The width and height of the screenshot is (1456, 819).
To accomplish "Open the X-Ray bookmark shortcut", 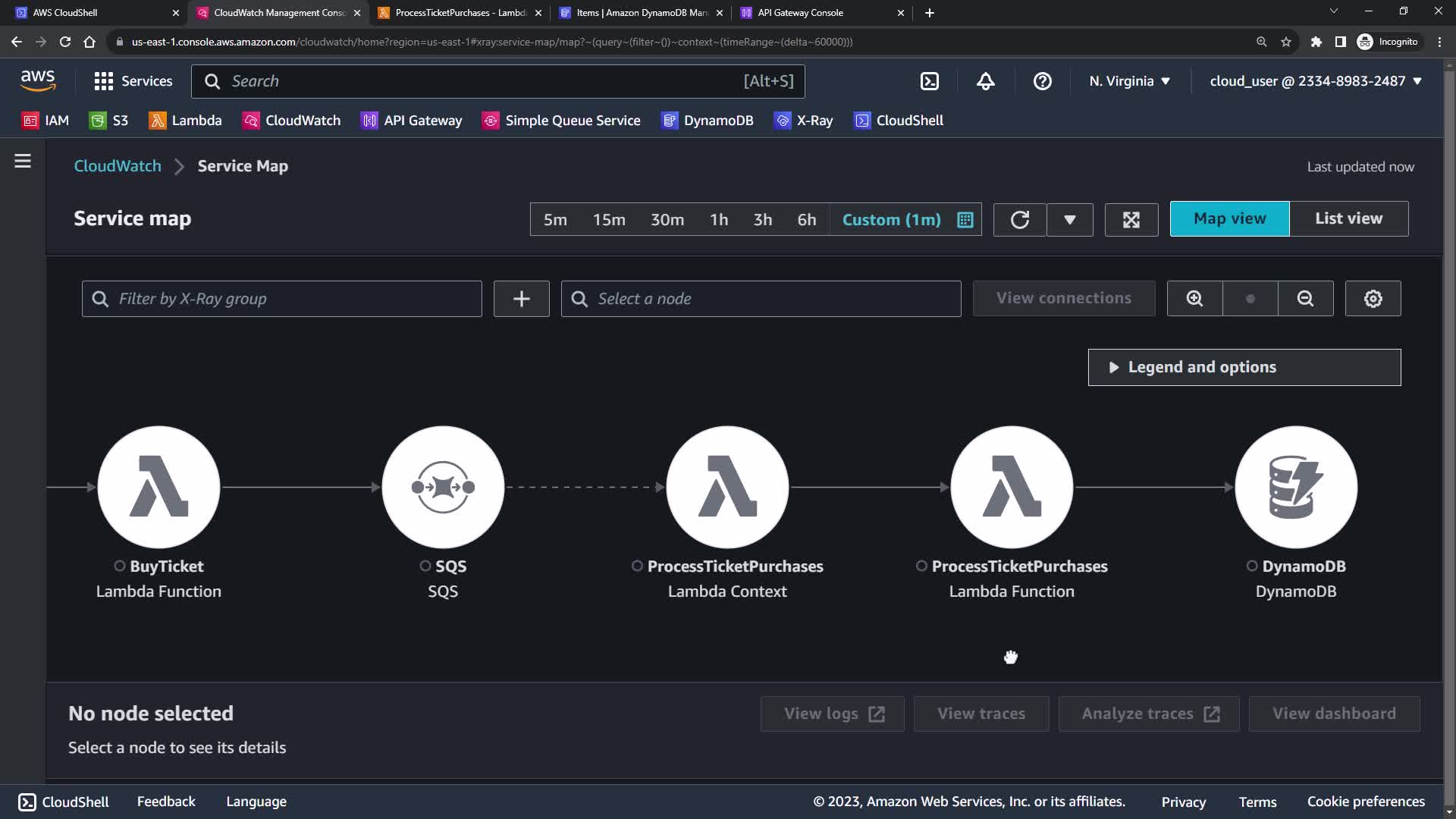I will tap(804, 121).
